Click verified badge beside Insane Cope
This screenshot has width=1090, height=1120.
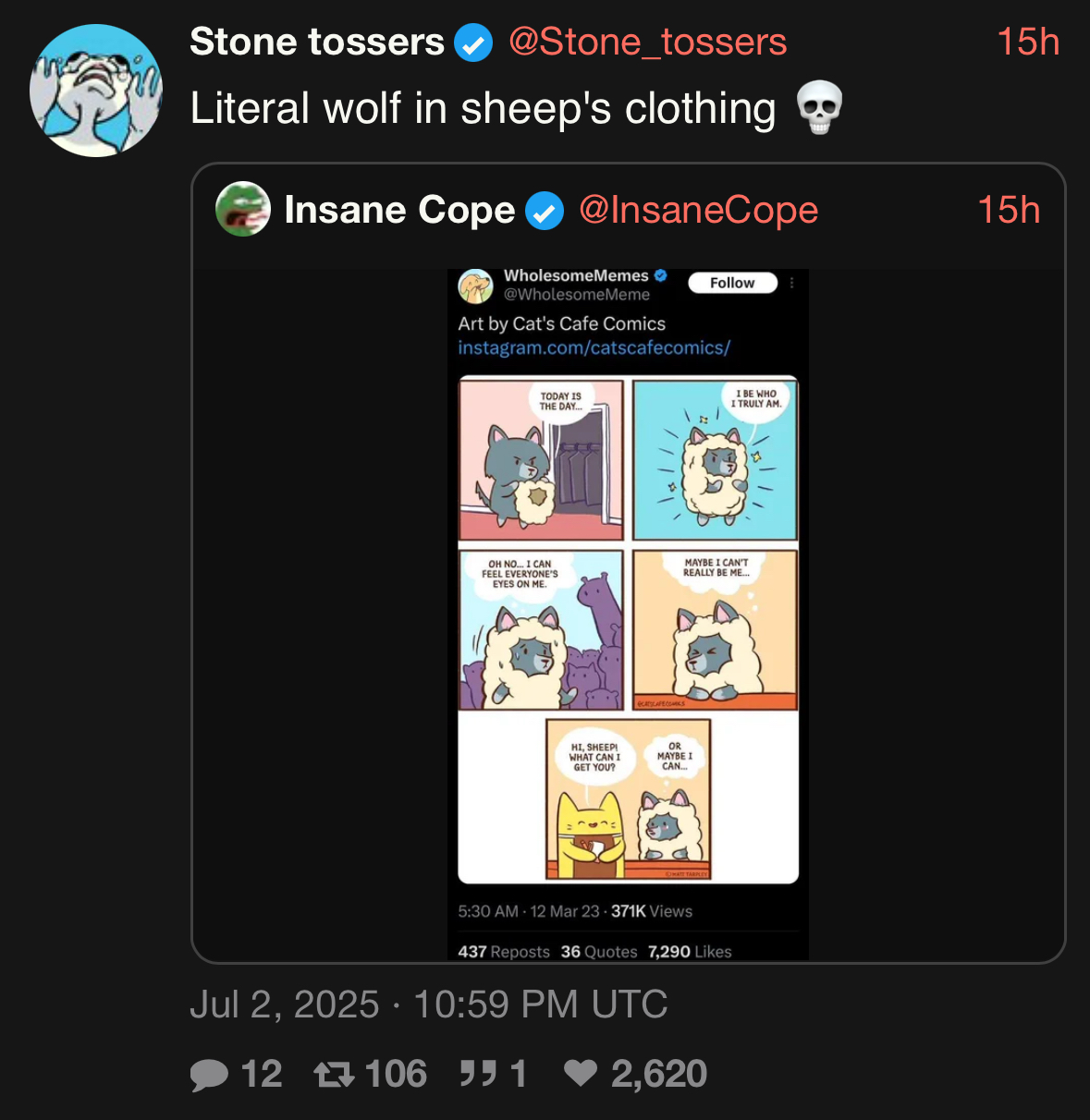tap(545, 211)
